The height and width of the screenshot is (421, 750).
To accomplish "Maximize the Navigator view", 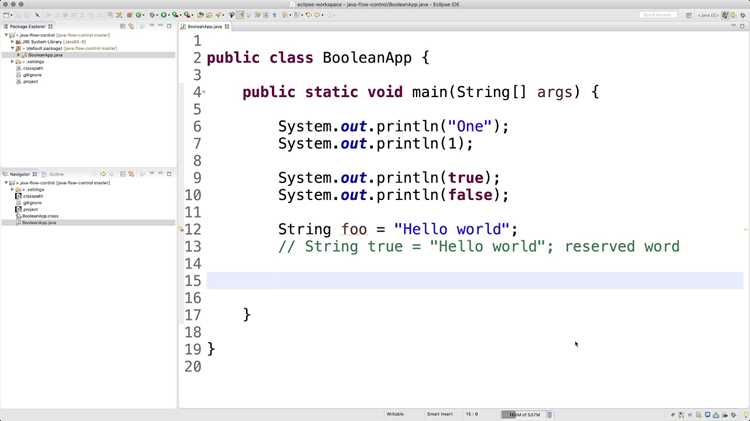I will click(169, 174).
